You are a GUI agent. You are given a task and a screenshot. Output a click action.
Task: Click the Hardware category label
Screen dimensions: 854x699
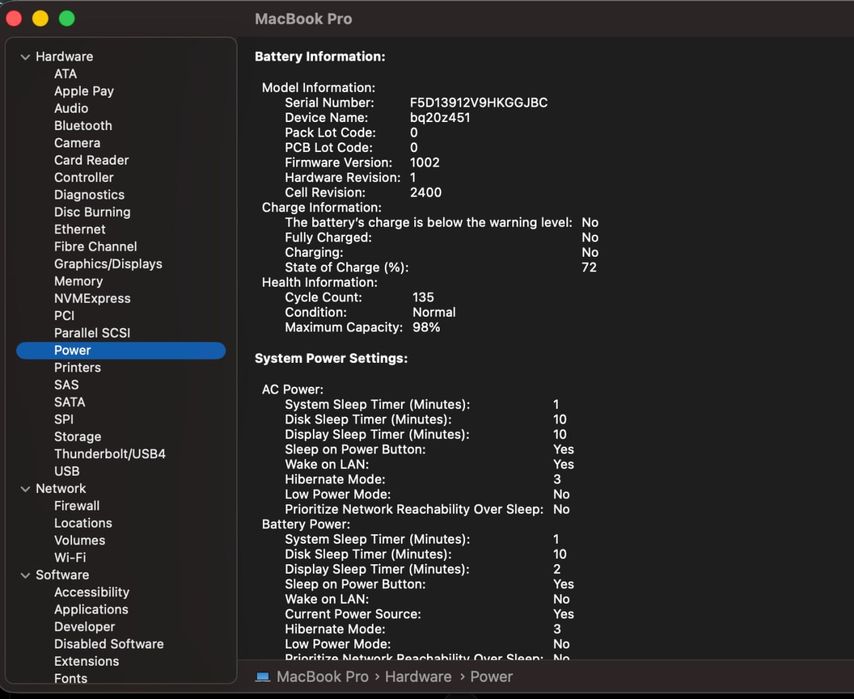[x=64, y=57]
